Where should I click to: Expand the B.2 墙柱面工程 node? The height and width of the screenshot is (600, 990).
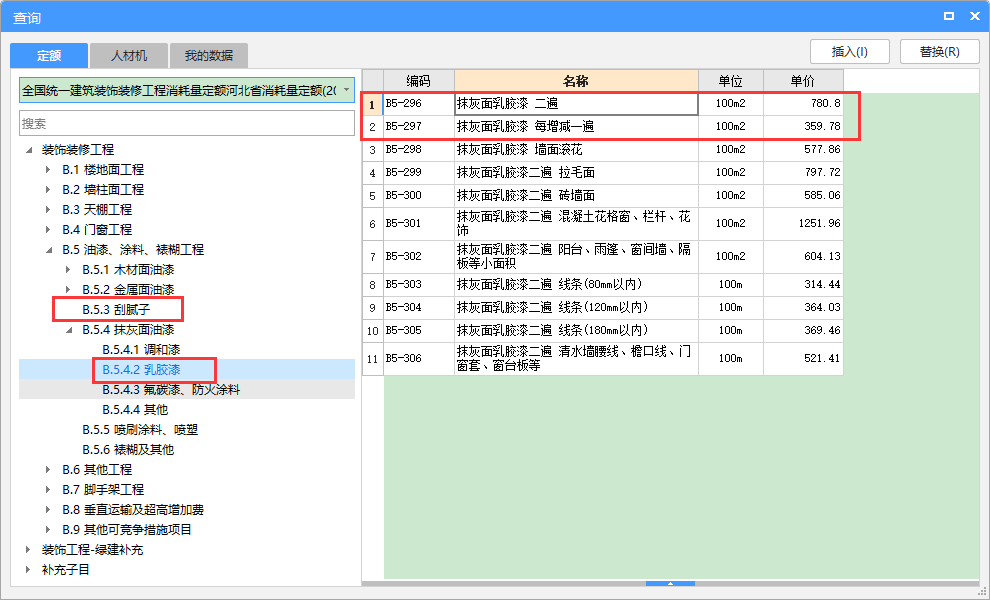(x=49, y=189)
